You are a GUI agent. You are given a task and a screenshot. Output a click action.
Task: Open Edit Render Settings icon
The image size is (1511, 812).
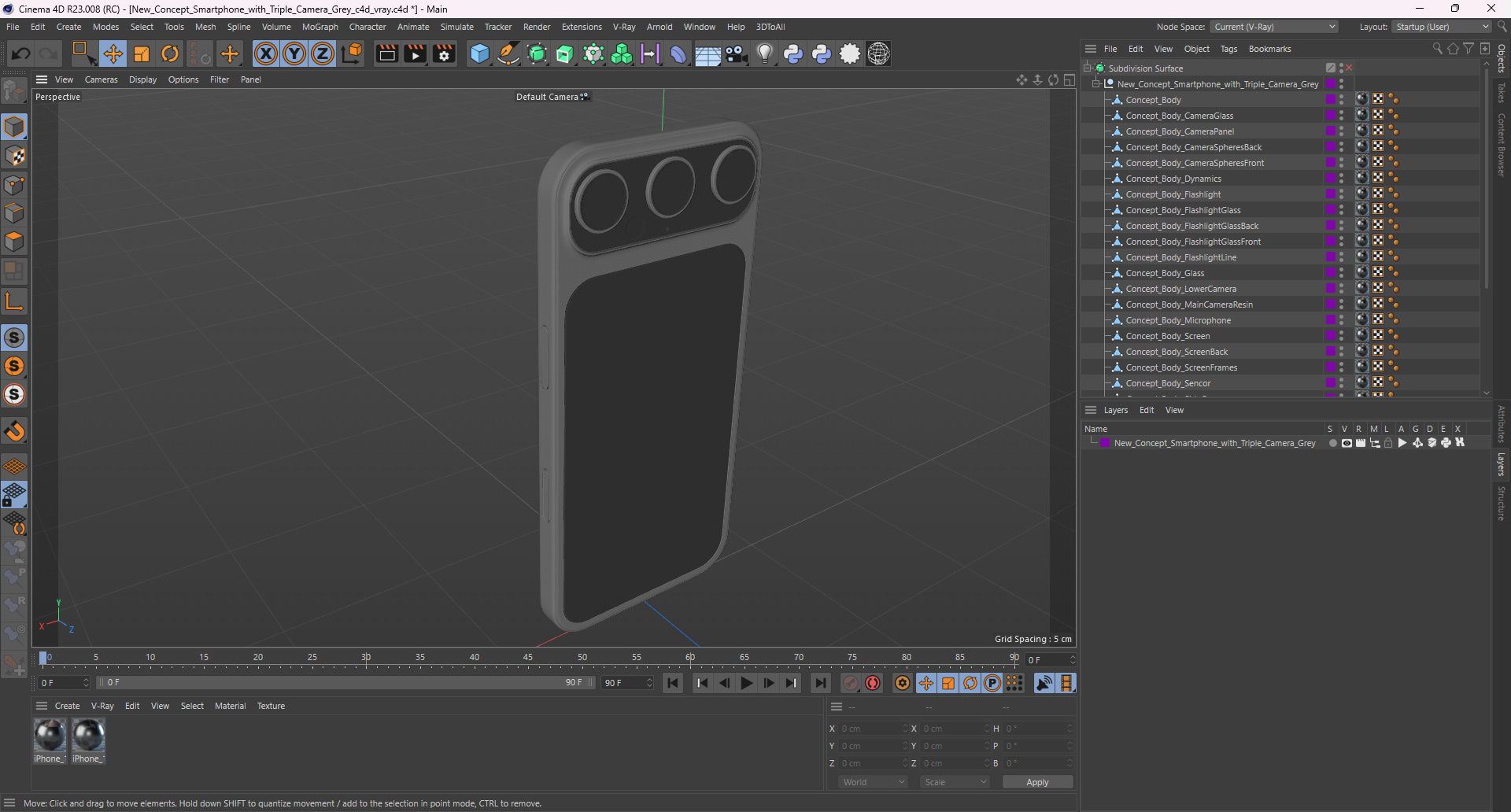445,54
